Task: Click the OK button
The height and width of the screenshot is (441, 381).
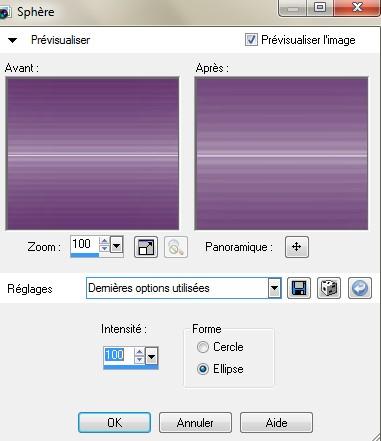Action: point(114,423)
